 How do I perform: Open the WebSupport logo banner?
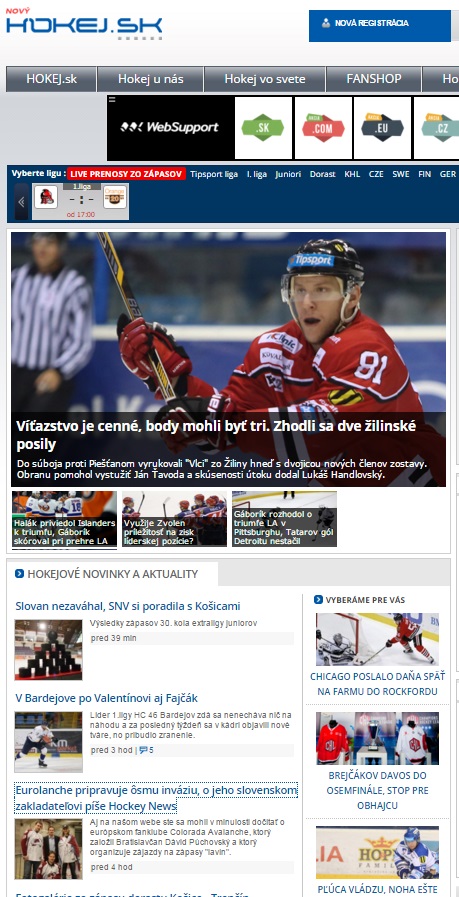(170, 128)
